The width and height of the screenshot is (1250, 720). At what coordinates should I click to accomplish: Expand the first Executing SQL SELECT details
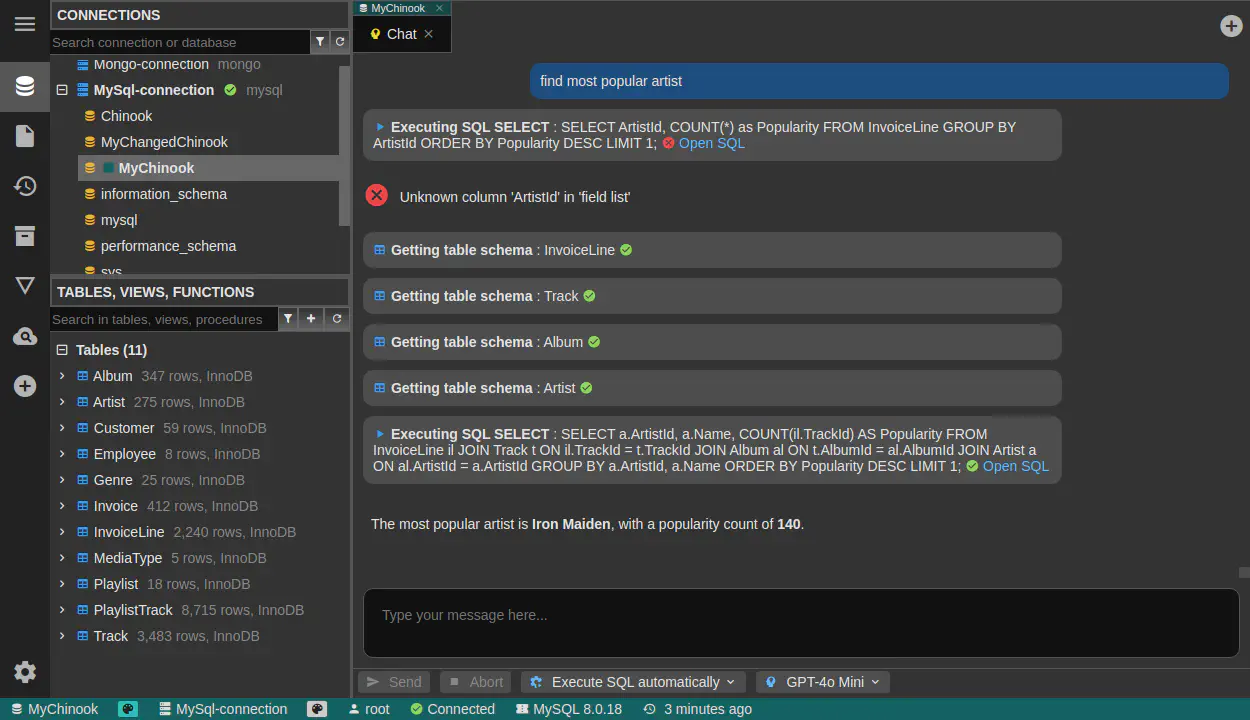point(380,127)
